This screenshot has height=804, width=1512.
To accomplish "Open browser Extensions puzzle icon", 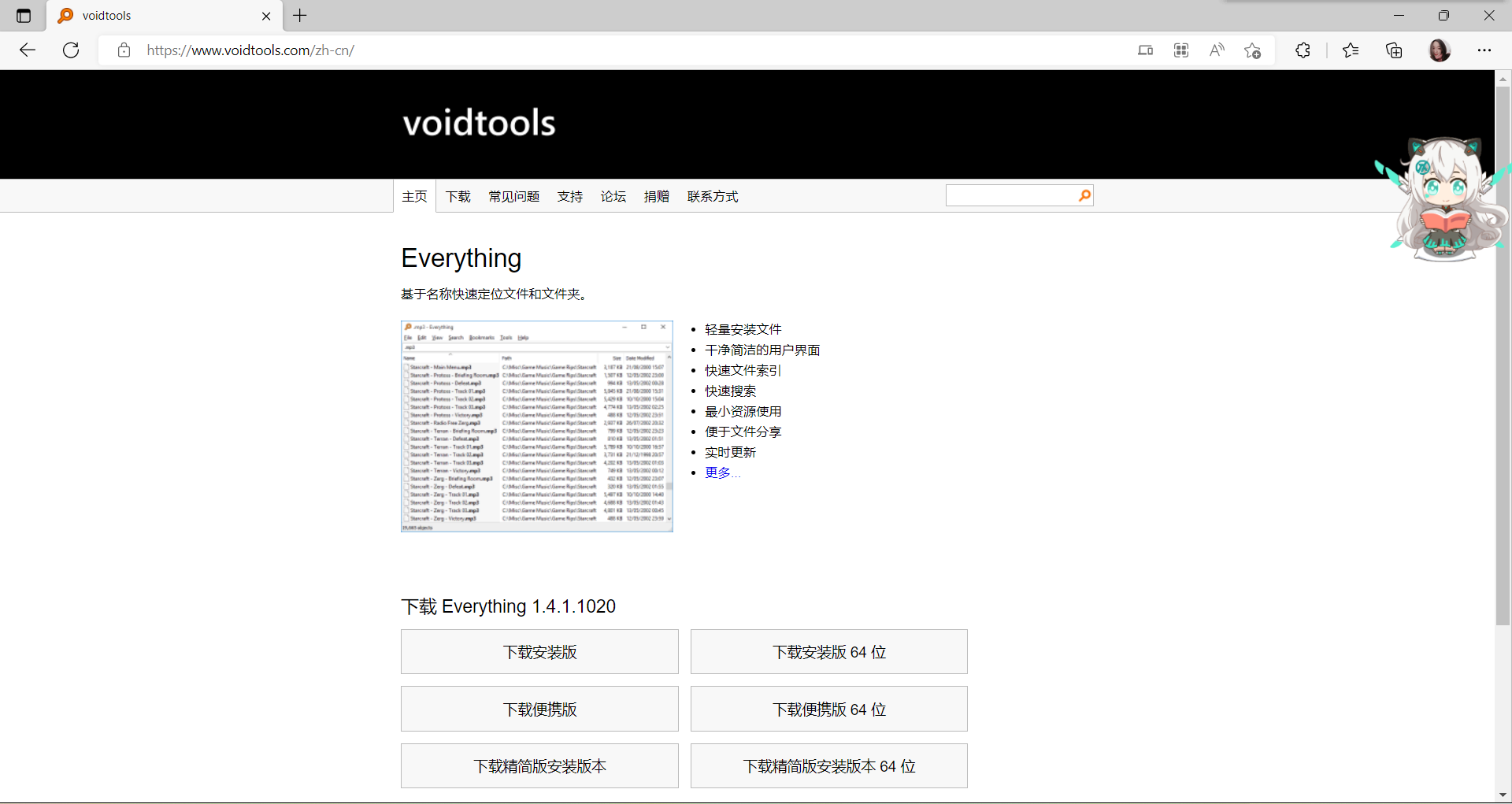I will [x=1303, y=50].
